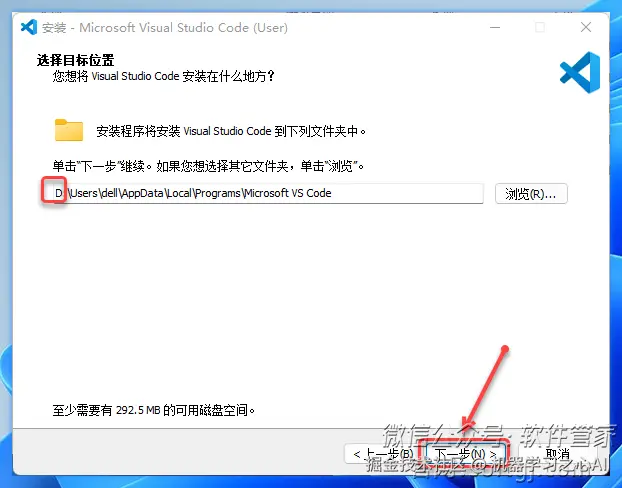The height and width of the screenshot is (488, 622).
Task: Continue with 下一步(N) button
Action: pos(465,454)
